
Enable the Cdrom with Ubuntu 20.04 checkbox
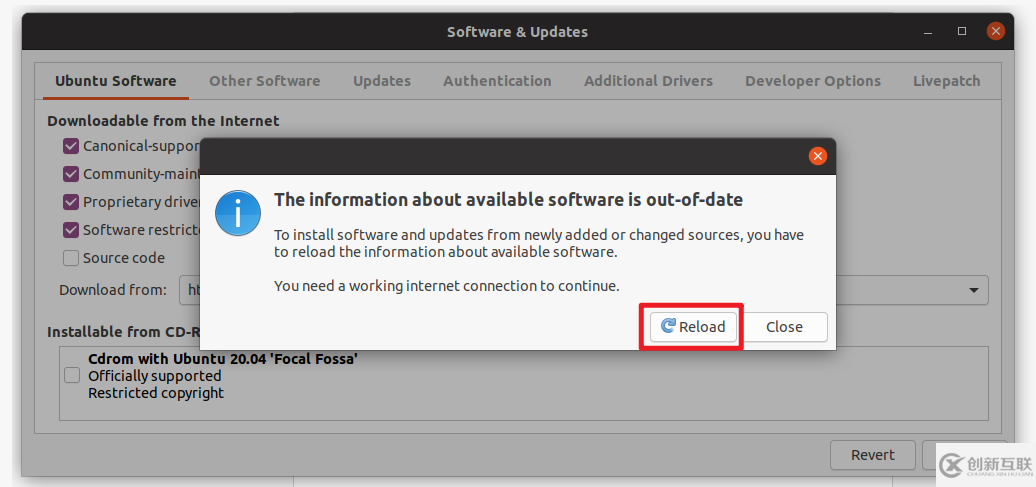click(72, 375)
